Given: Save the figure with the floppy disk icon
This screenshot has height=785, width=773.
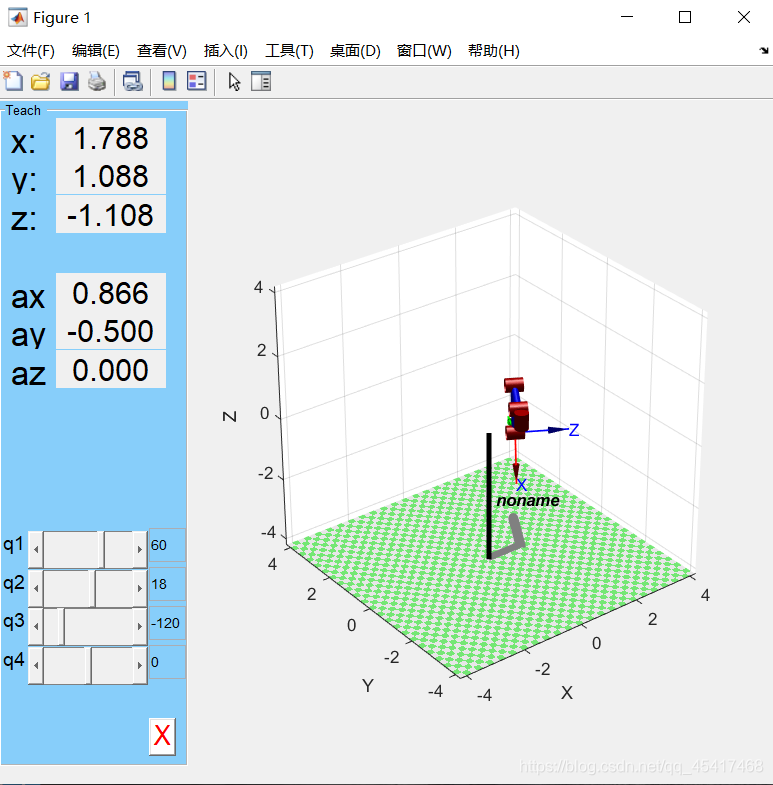Looking at the screenshot, I should (69, 82).
